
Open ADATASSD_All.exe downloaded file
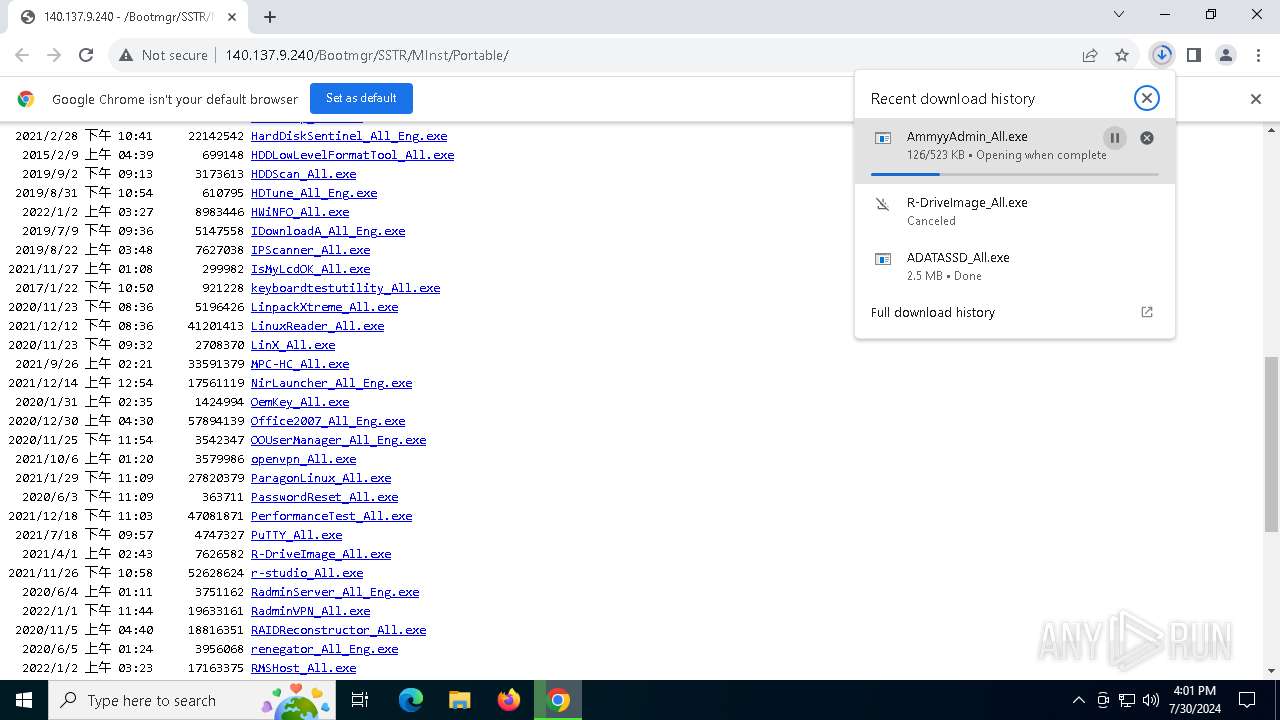pos(1014,266)
